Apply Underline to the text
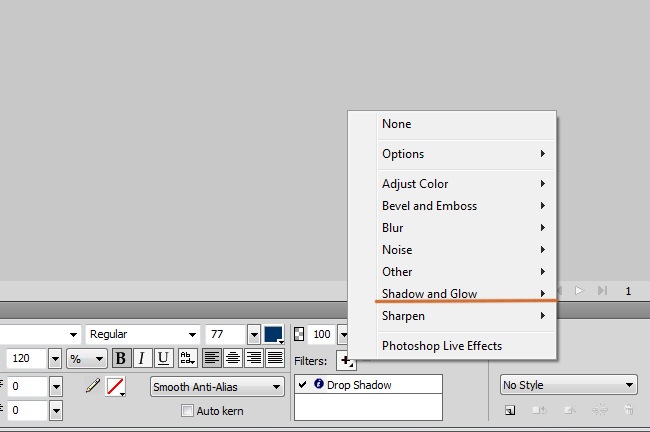 162,358
